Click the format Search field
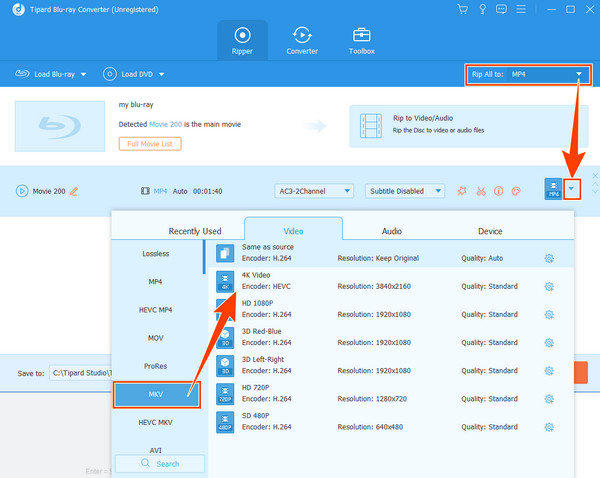Image resolution: width=600 pixels, height=478 pixels. coord(160,464)
